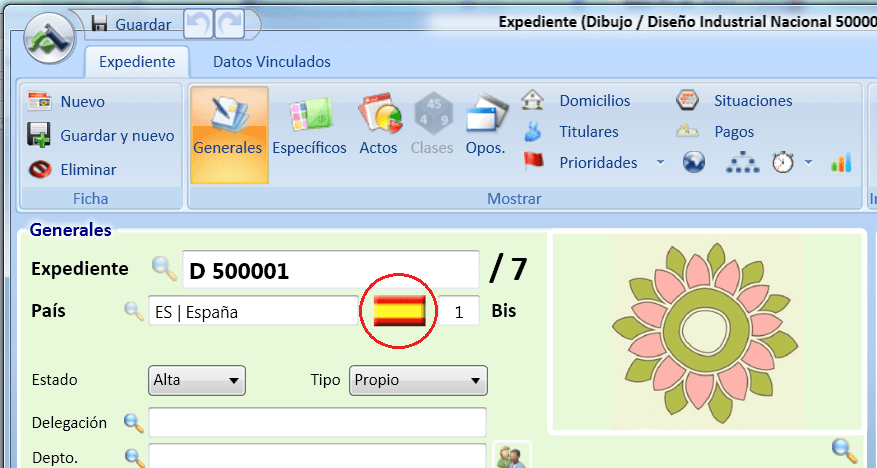Open the Actos section
The image size is (877, 468).
point(379,126)
